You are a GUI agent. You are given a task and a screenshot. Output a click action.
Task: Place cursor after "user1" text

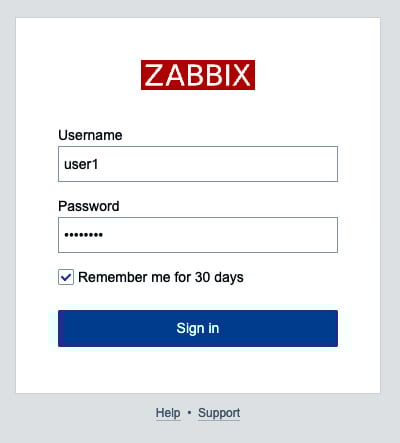[x=99, y=164]
